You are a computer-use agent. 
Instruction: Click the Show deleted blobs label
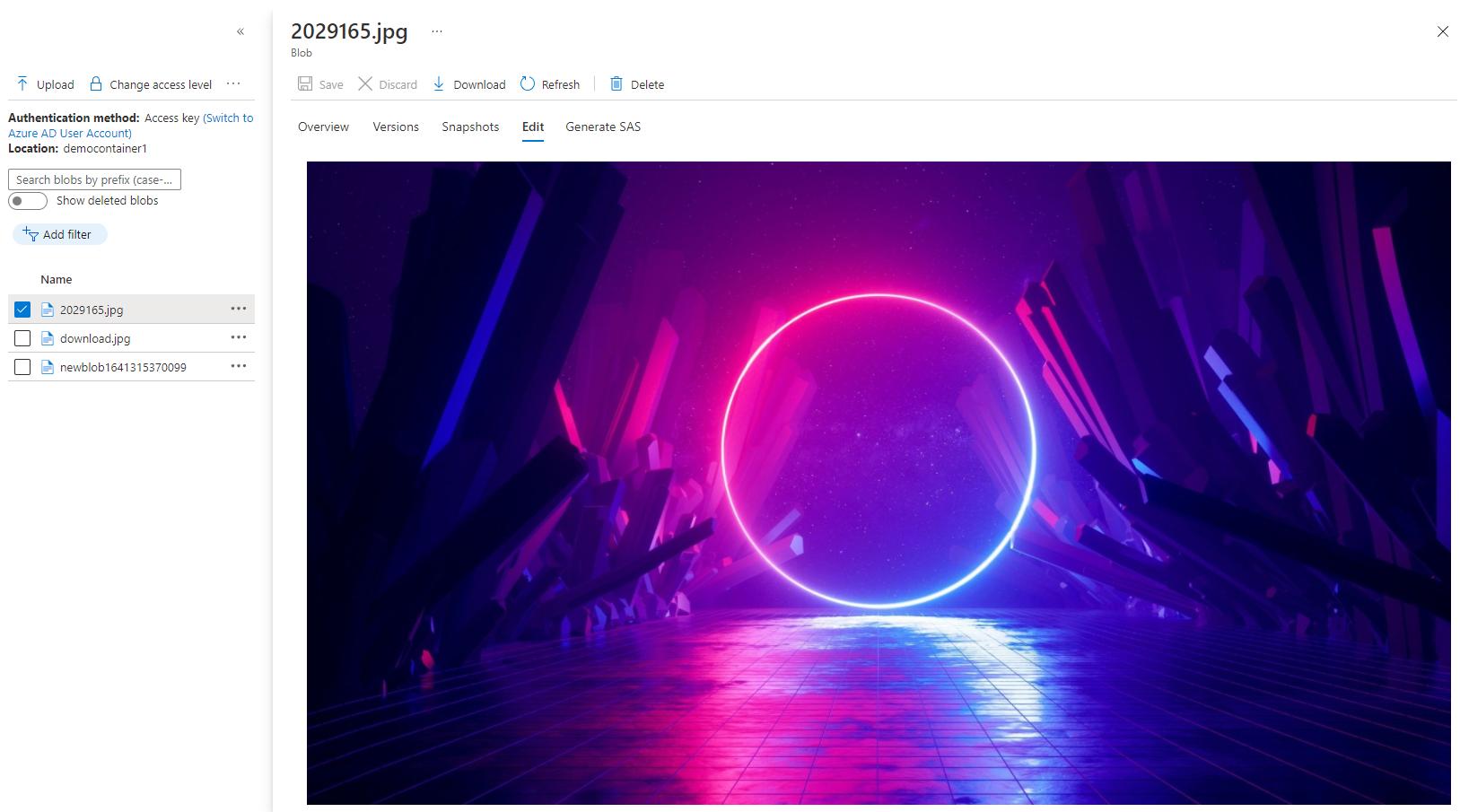[x=107, y=200]
